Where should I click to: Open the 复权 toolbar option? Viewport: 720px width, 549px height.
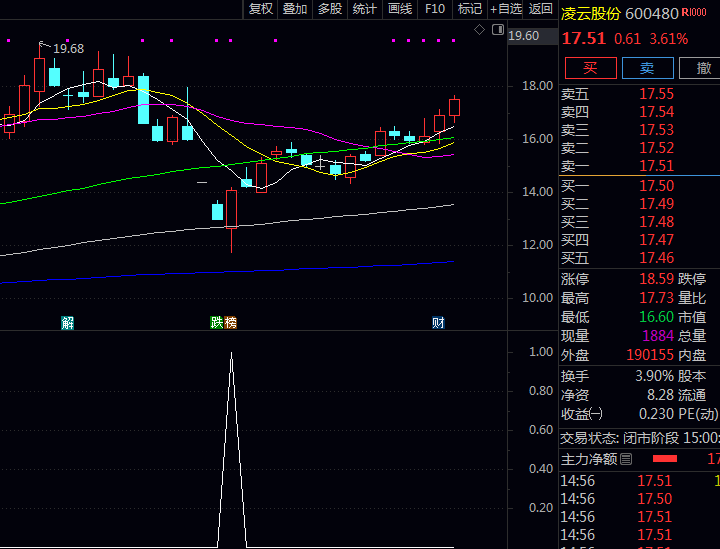tap(260, 9)
